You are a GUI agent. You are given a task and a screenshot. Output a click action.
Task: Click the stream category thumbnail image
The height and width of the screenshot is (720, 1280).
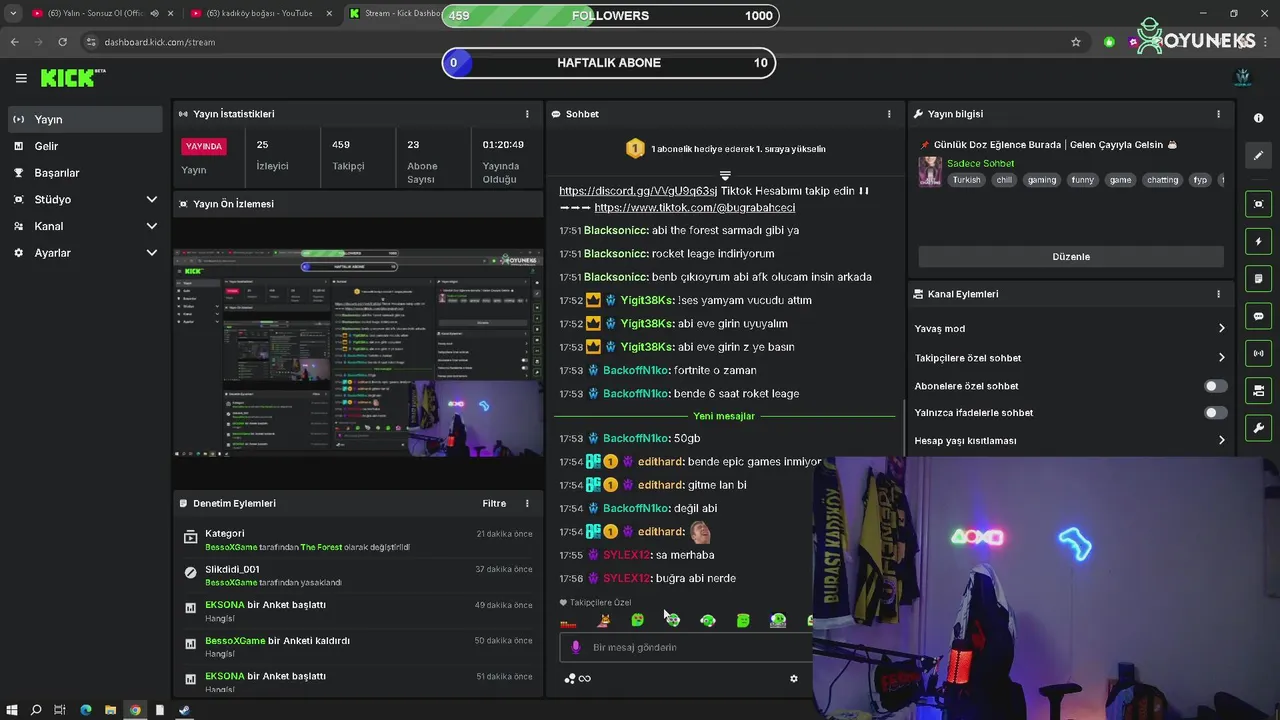930,171
